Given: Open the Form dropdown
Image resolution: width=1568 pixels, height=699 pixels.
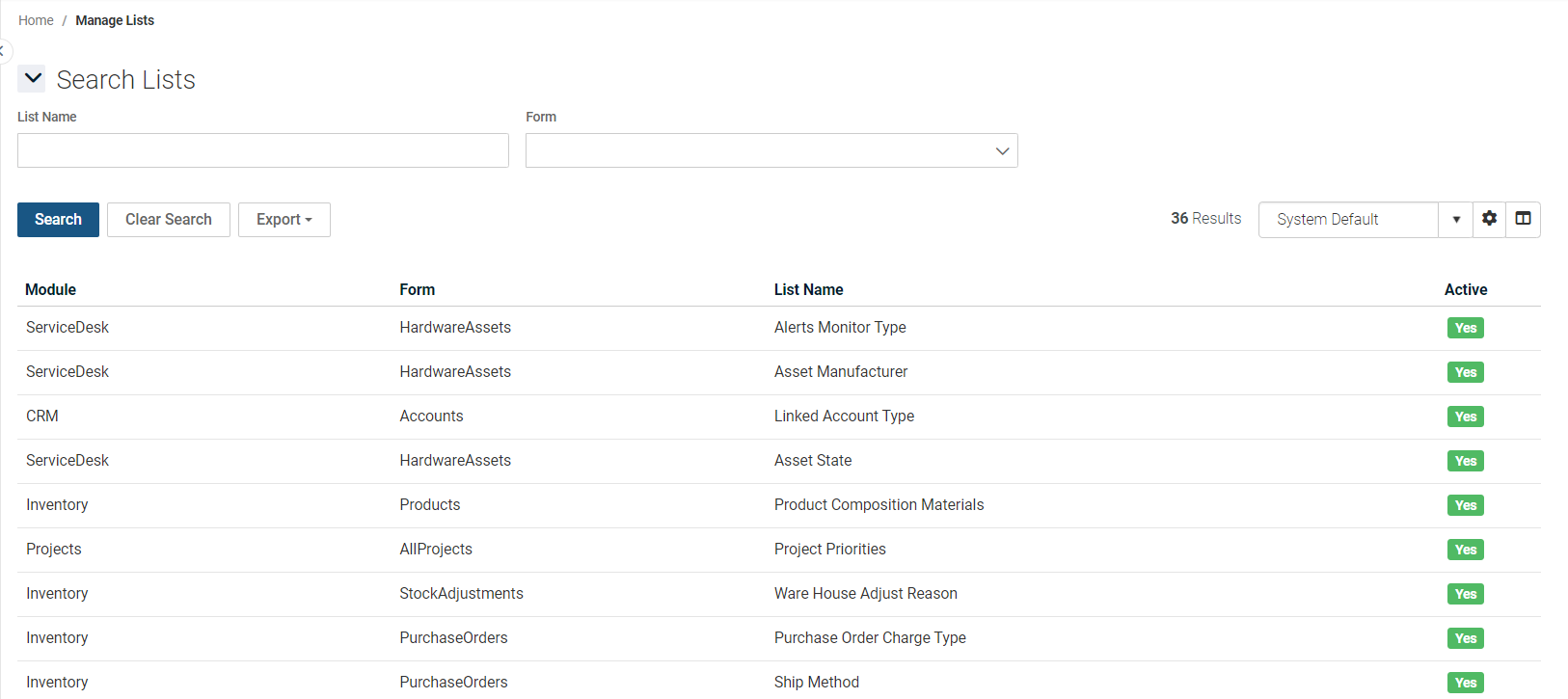Looking at the screenshot, I should 770,151.
